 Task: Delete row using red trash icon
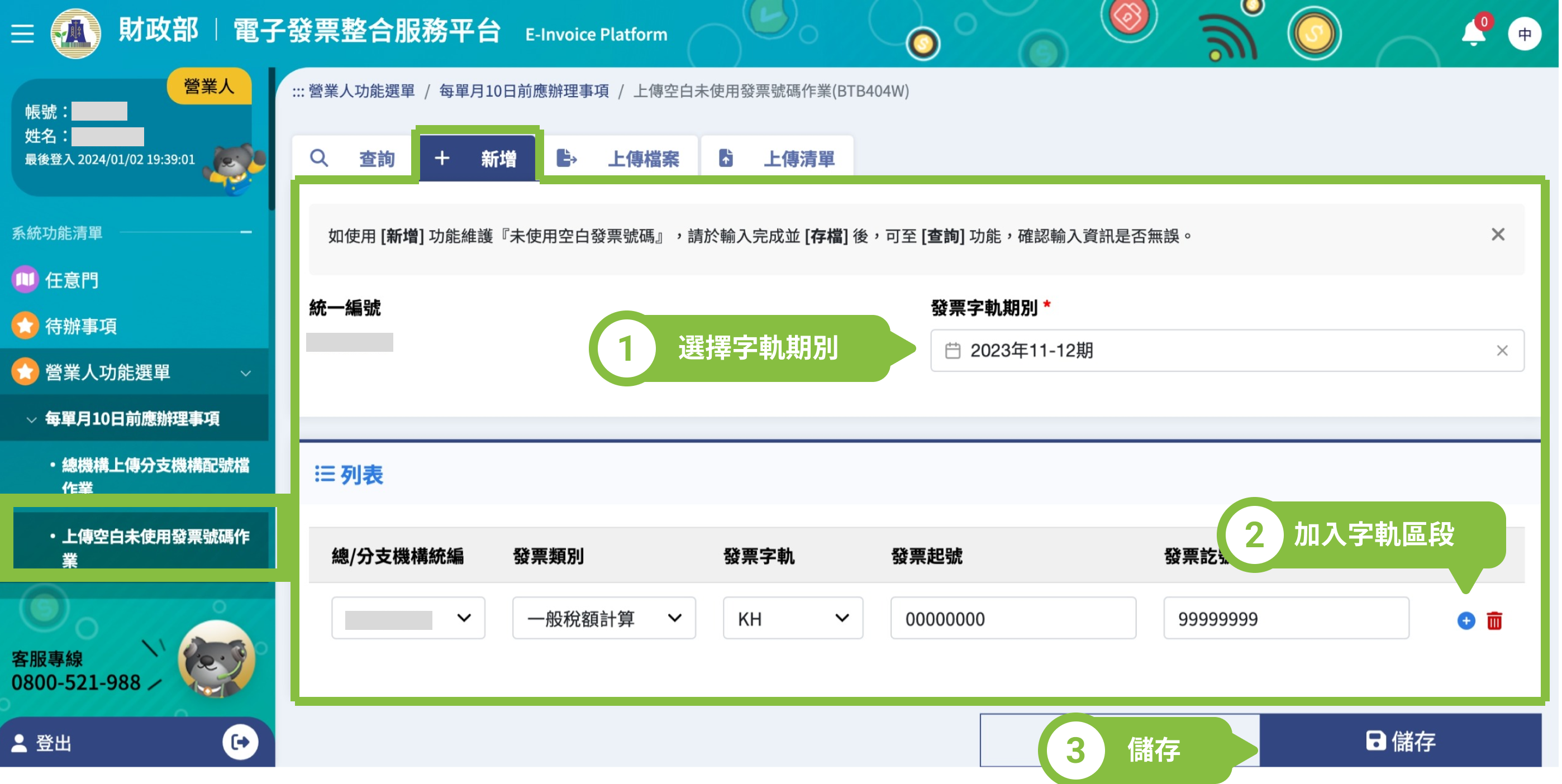click(1494, 620)
